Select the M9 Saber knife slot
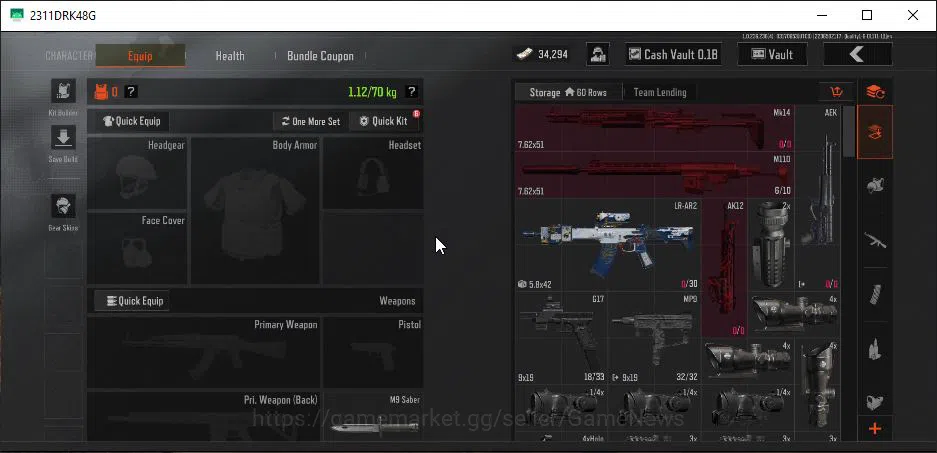 click(373, 417)
